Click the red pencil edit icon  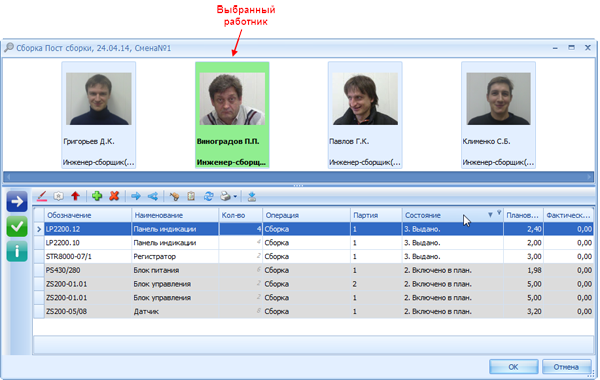click(x=42, y=196)
